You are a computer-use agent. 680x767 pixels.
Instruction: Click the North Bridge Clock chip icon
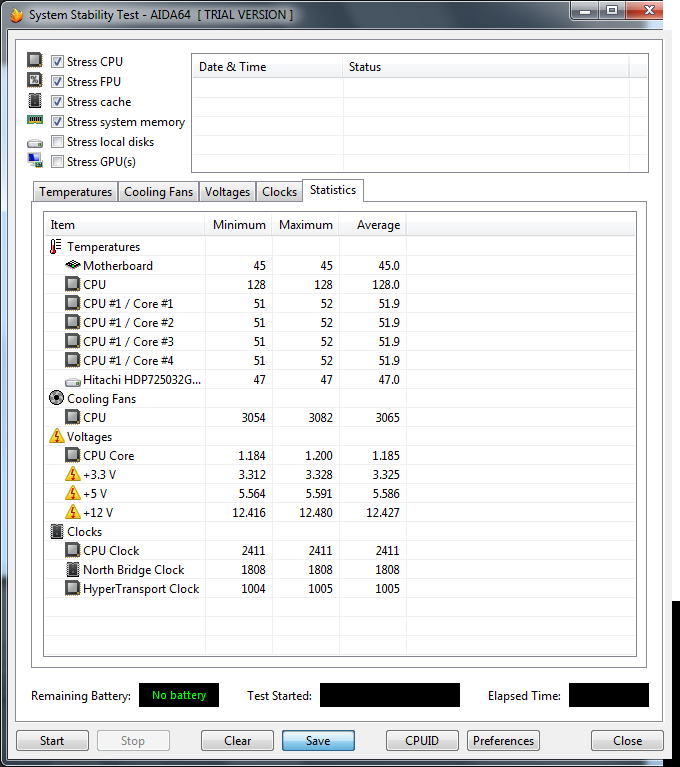click(x=72, y=570)
